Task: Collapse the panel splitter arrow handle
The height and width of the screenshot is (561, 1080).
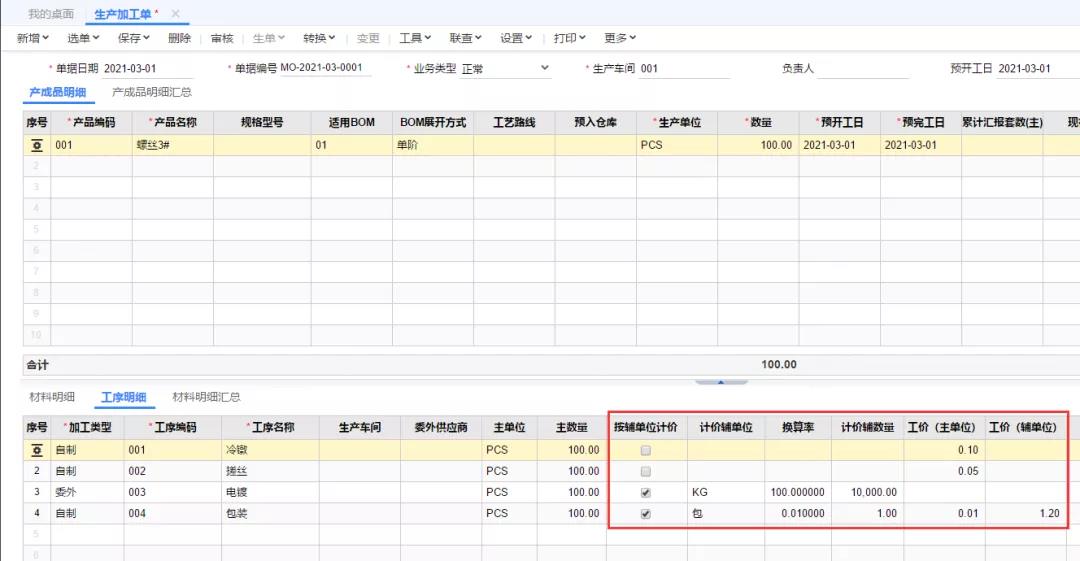Action: 721,381
